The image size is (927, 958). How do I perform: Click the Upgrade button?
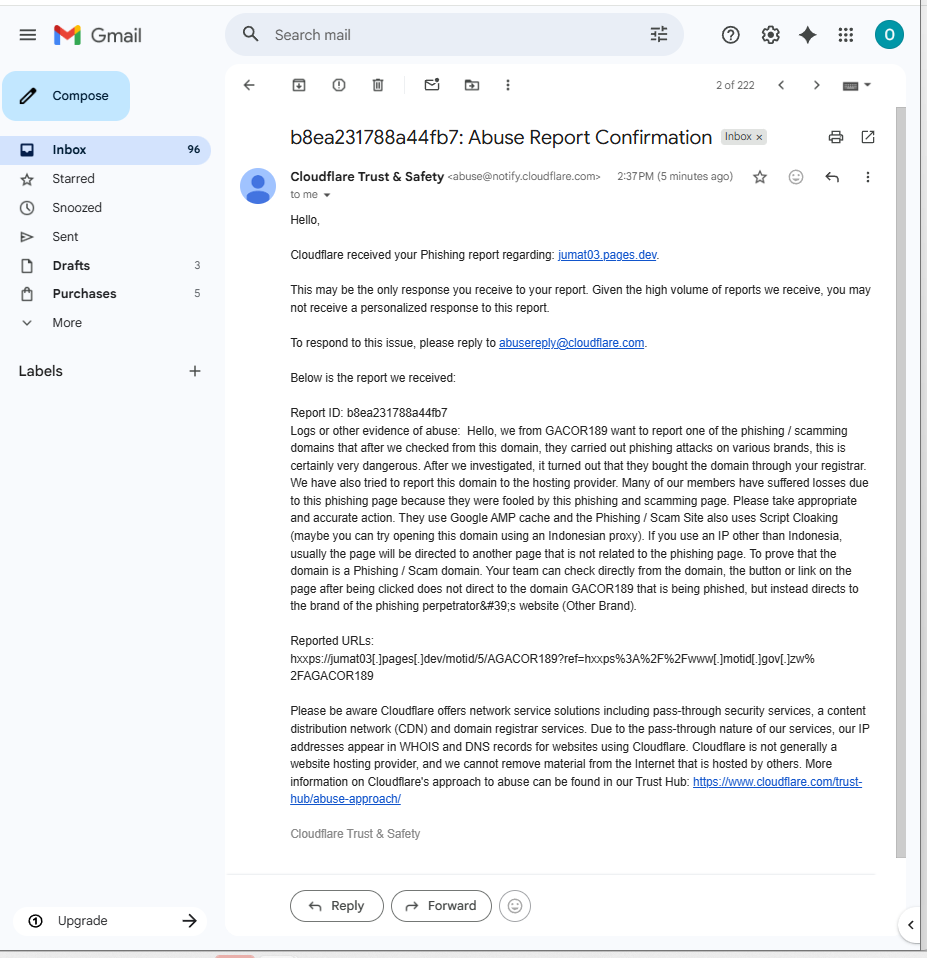[x=110, y=921]
